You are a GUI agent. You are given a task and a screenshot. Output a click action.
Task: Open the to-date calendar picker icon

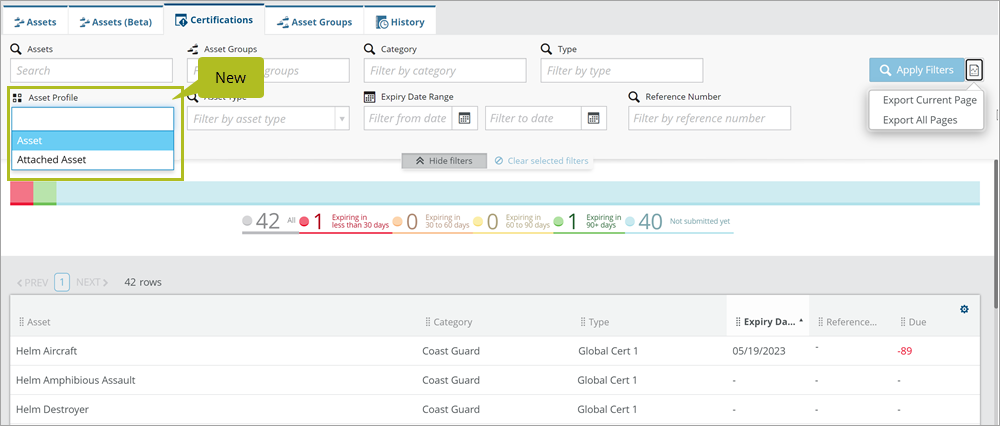[x=594, y=118]
